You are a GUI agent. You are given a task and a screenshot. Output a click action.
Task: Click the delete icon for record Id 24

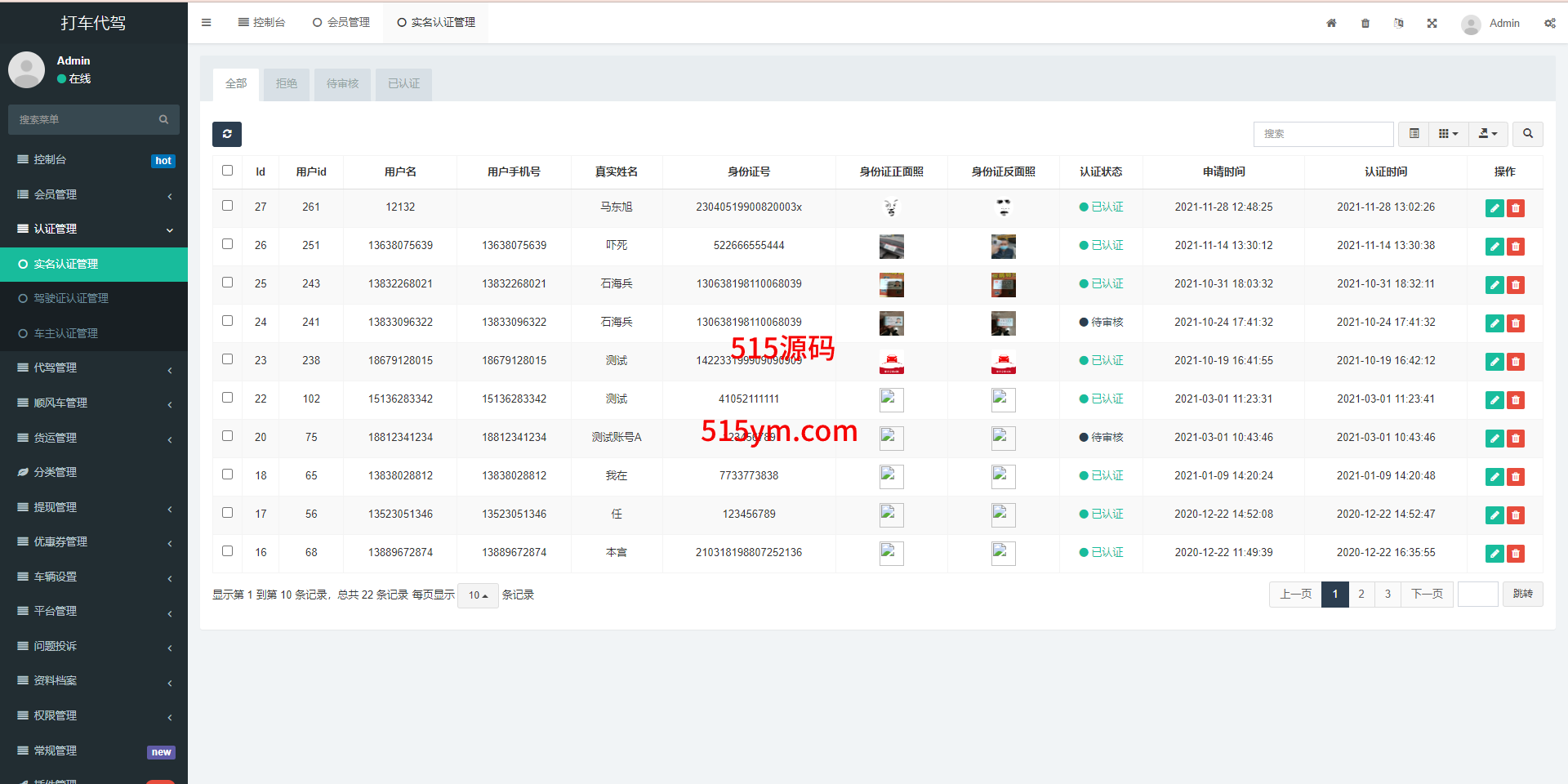tap(1516, 323)
